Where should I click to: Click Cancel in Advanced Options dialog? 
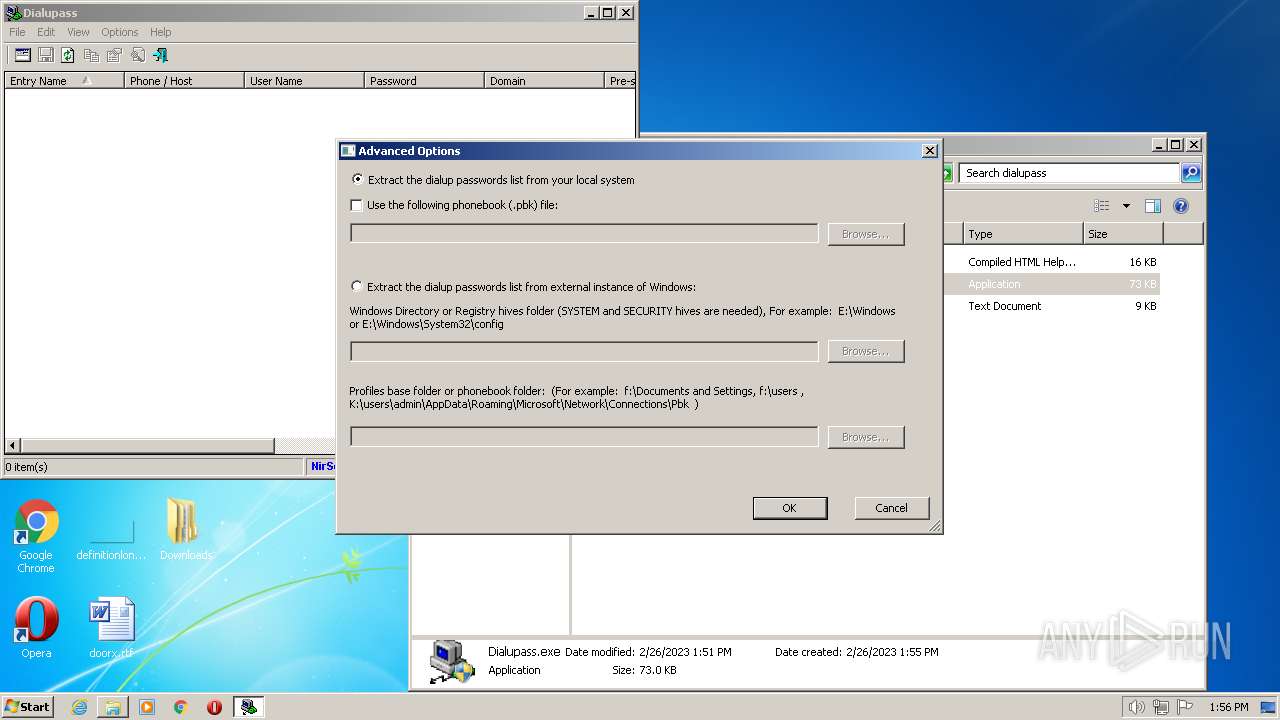[x=891, y=508]
